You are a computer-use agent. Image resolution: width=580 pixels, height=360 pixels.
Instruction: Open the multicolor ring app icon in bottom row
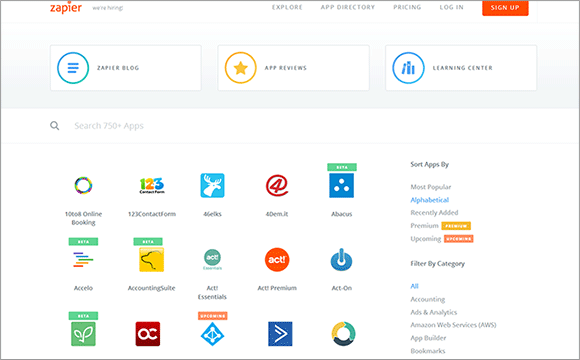343,334
